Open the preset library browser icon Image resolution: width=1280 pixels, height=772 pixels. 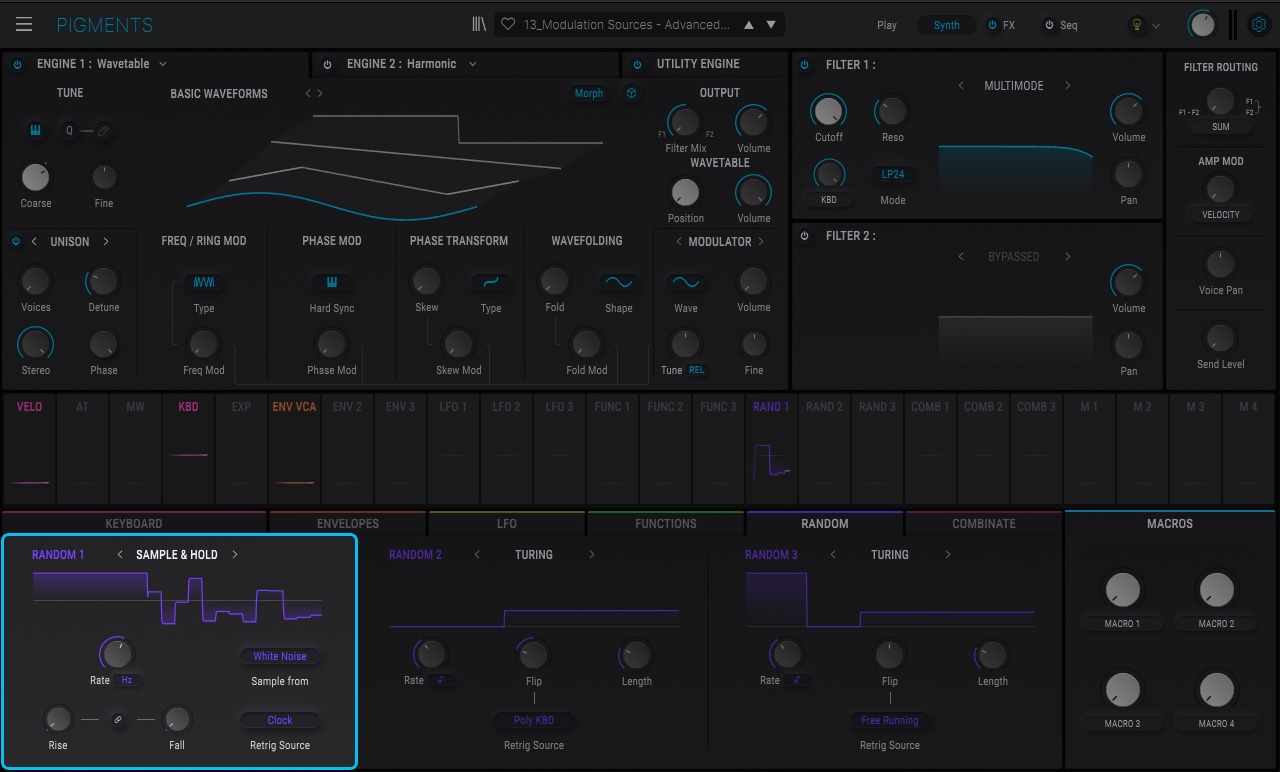click(480, 25)
